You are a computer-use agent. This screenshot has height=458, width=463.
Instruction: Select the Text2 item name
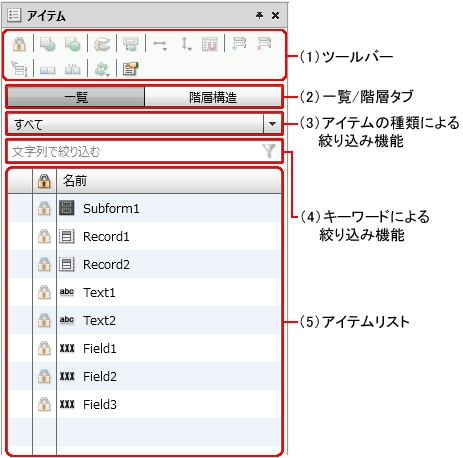99,321
